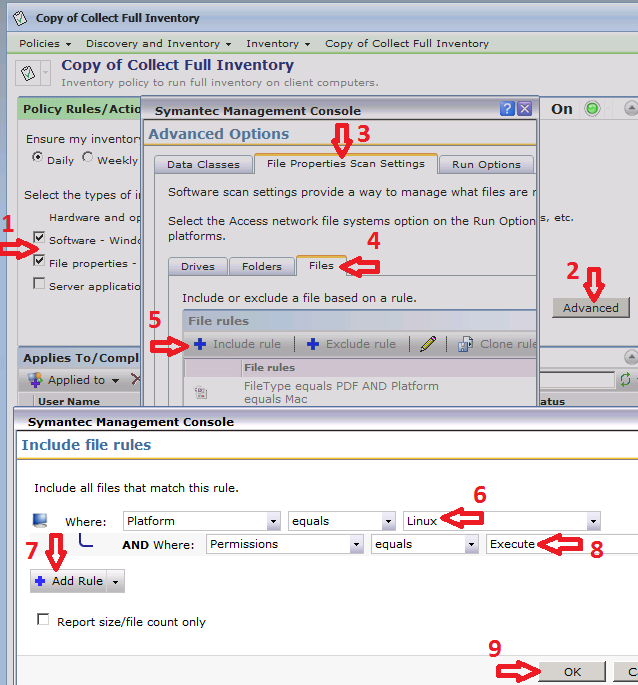Select the FileType equals PDF AND Platform rule

point(341,392)
